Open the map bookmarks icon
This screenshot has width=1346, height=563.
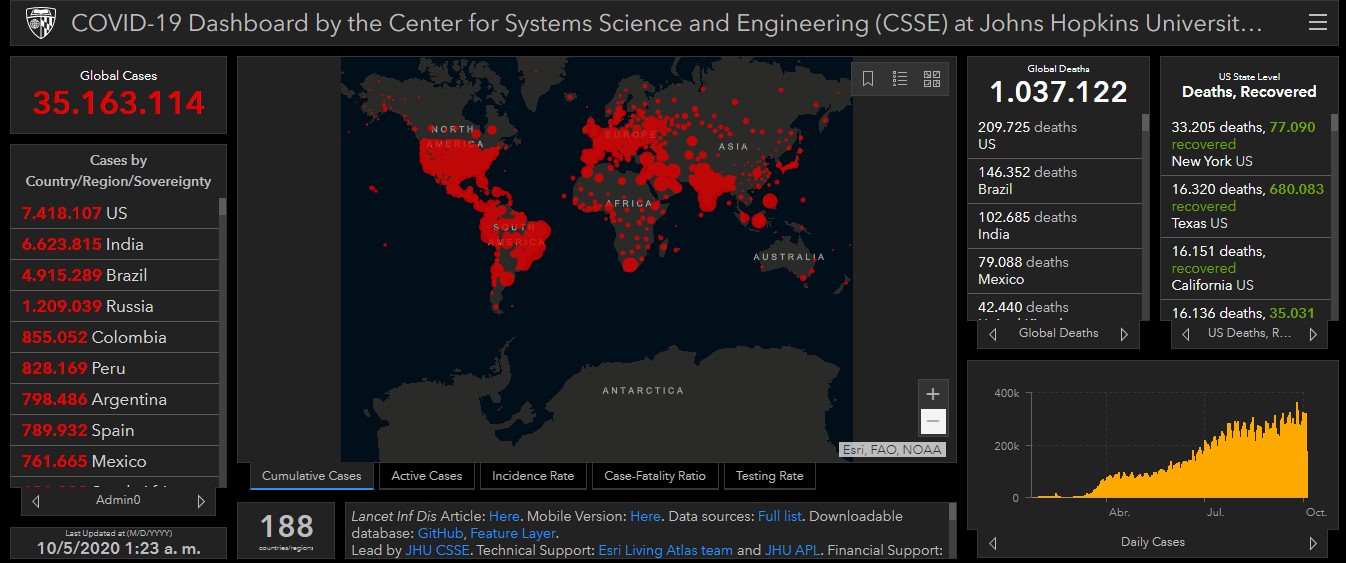point(868,78)
